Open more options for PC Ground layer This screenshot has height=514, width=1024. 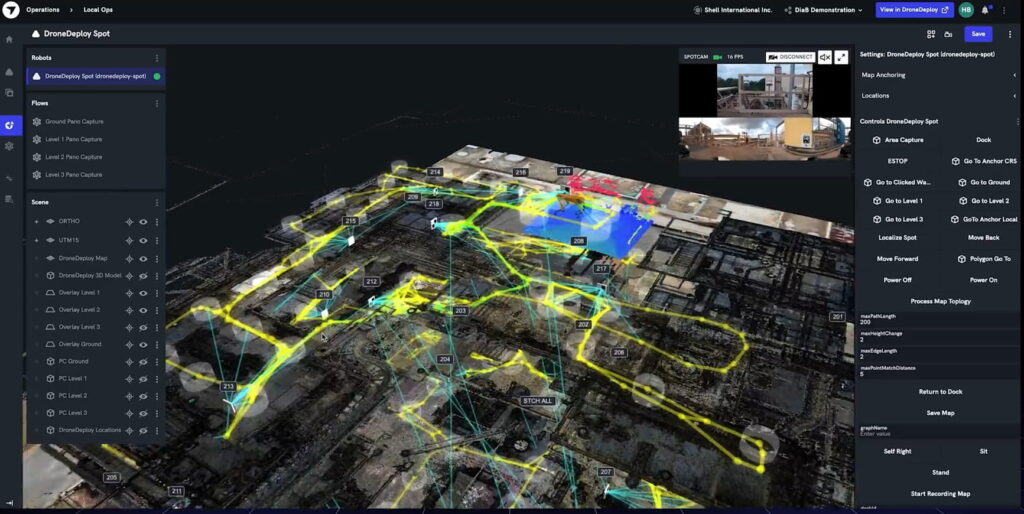[157, 362]
